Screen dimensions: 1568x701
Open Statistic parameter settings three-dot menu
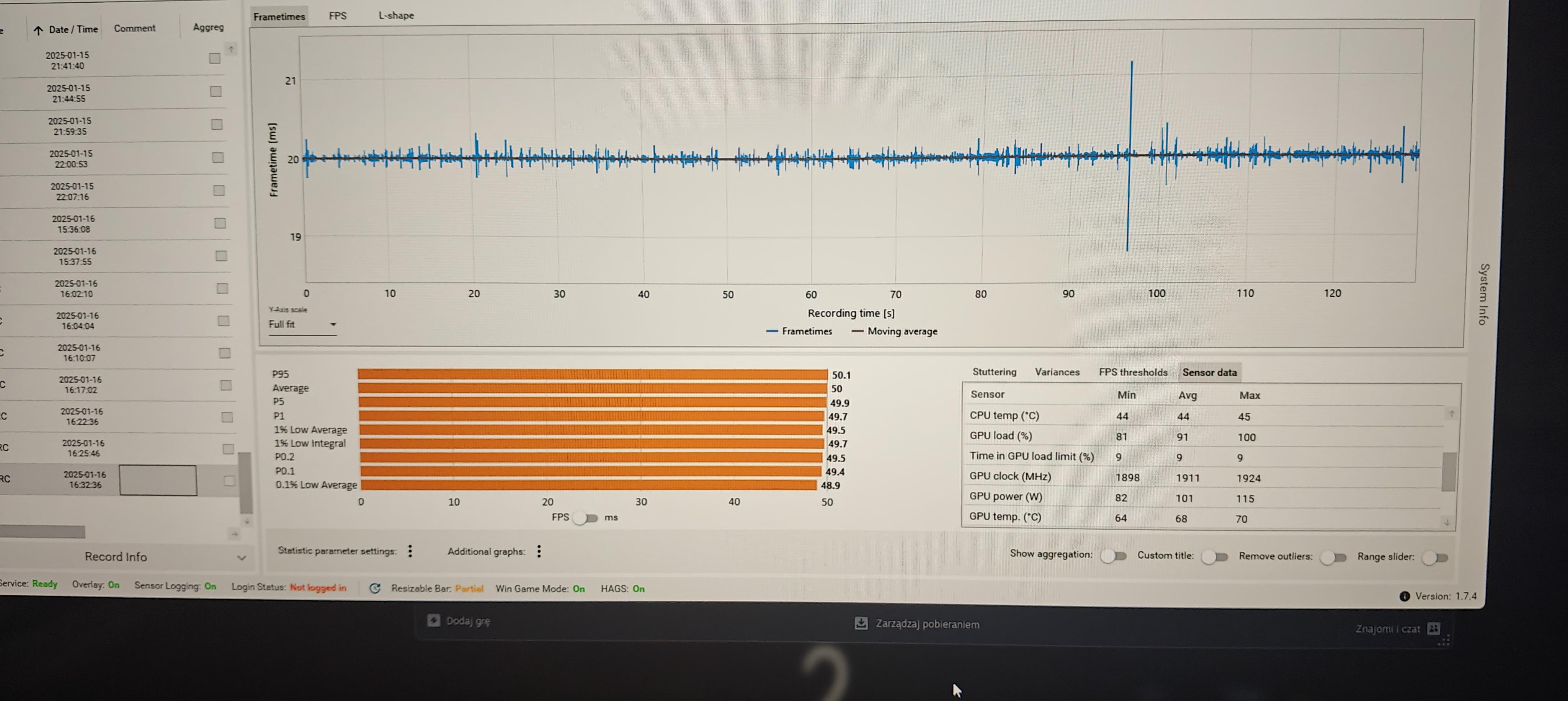410,551
